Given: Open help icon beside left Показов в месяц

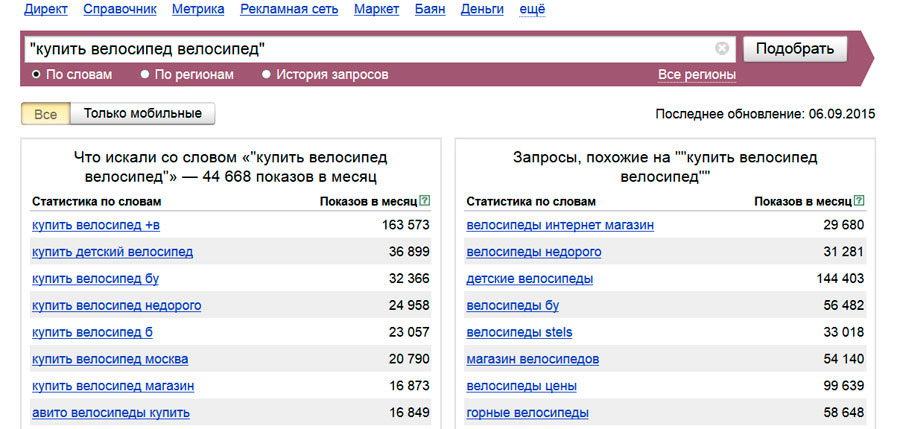Looking at the screenshot, I should click(424, 201).
